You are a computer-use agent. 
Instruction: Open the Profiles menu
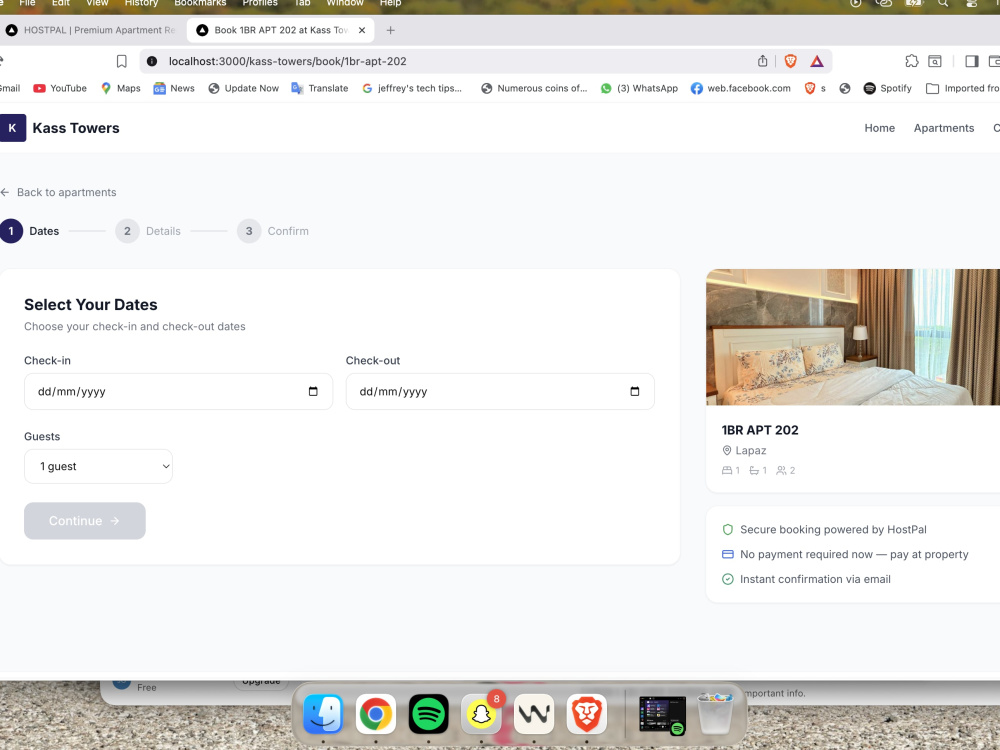tap(260, 3)
